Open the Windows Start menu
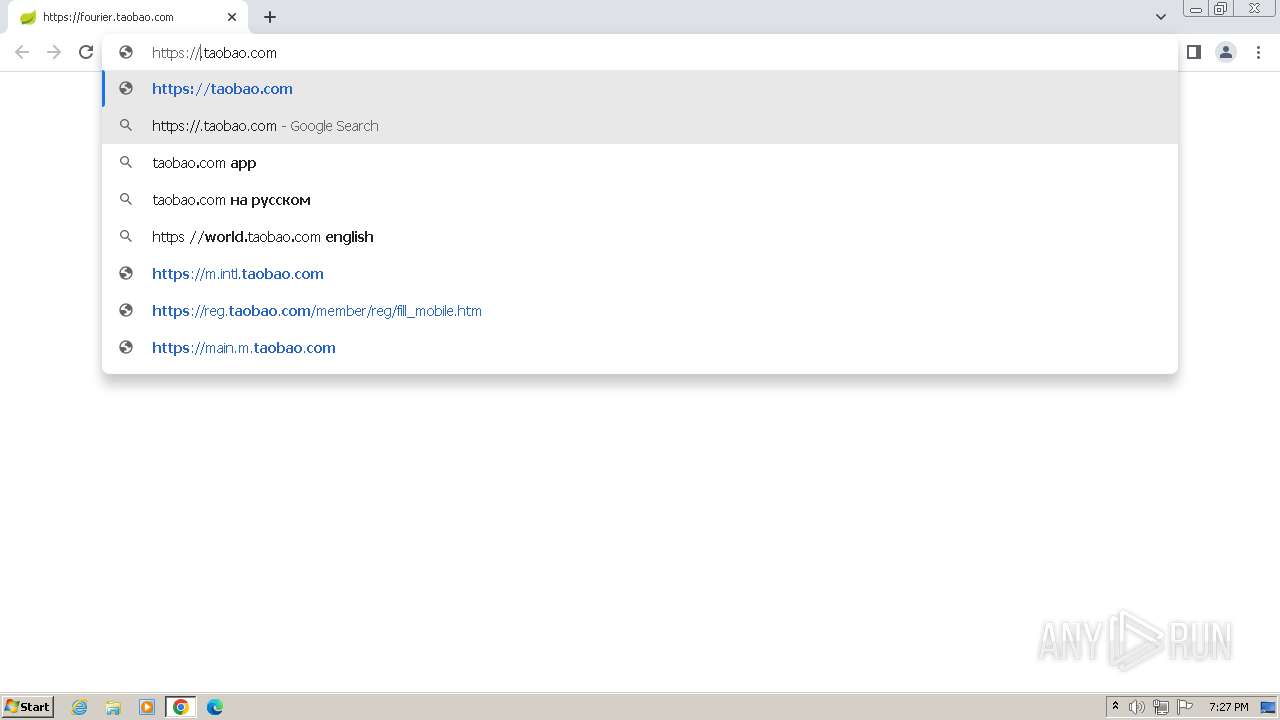Image resolution: width=1280 pixels, height=720 pixels. [28, 707]
